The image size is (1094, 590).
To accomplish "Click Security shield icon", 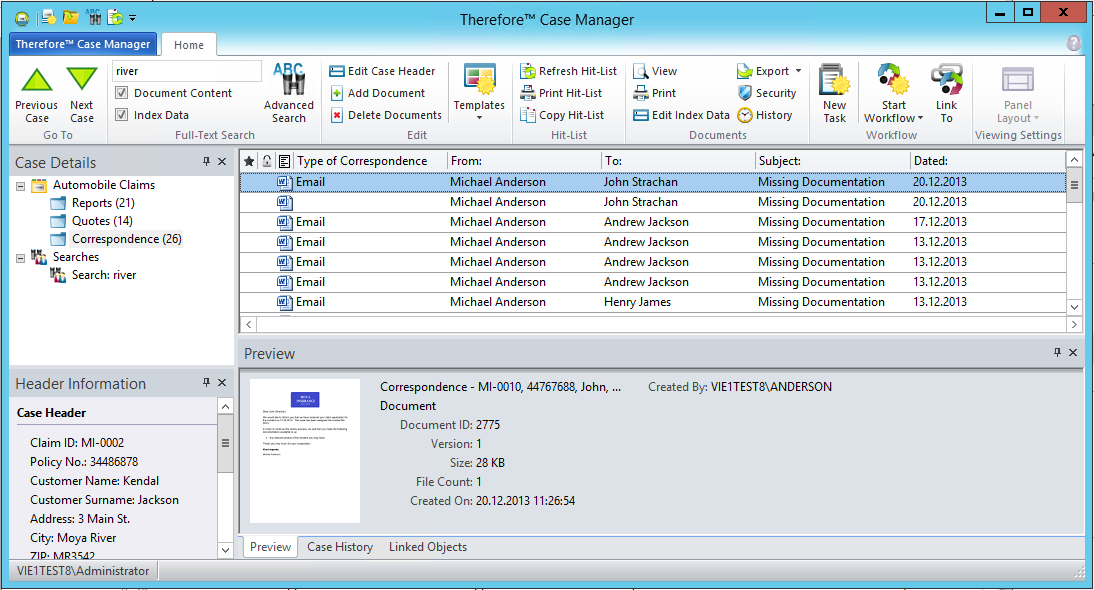I will tap(745, 93).
